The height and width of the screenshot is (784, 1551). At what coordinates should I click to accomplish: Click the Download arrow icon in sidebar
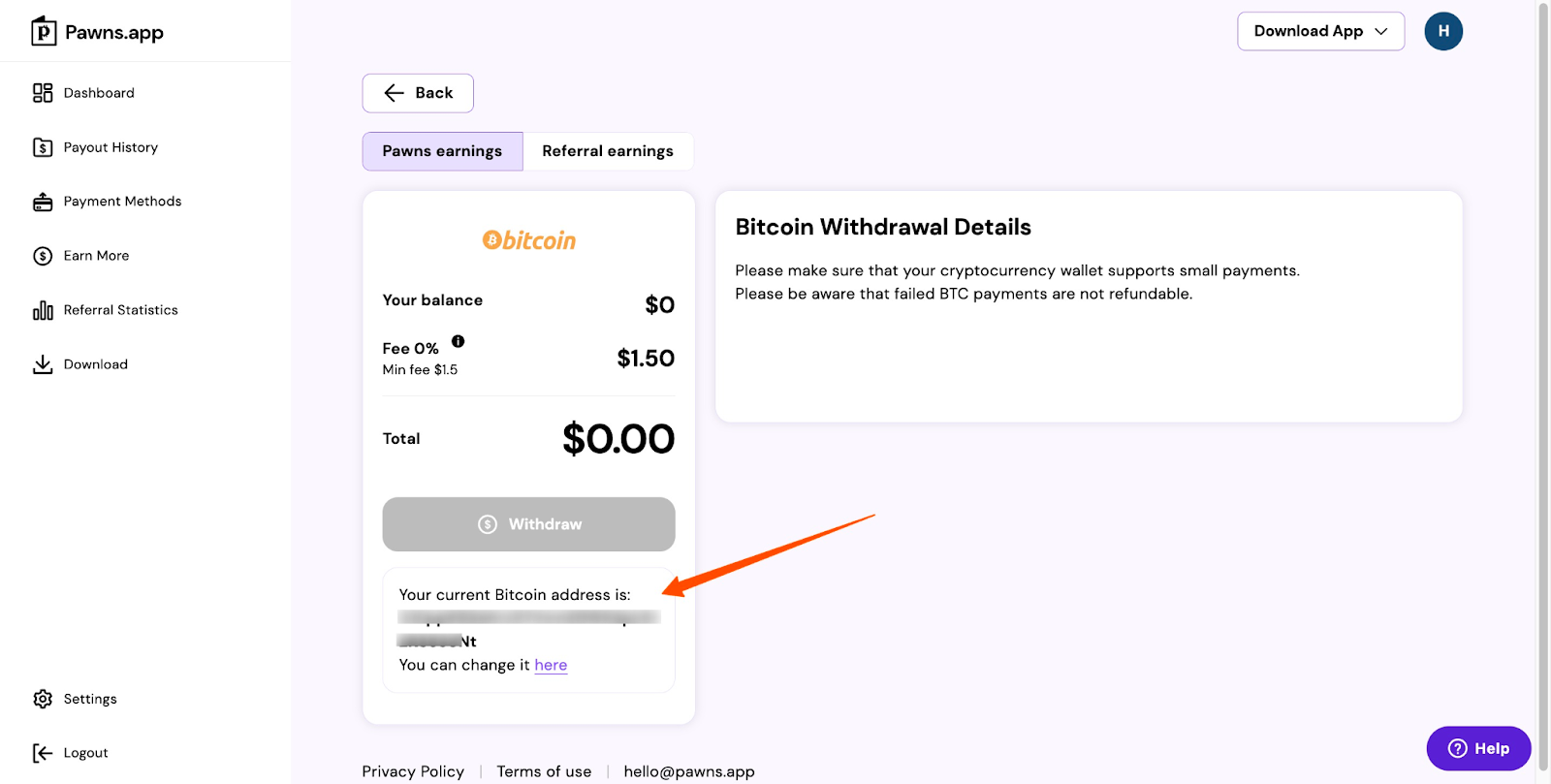pos(43,364)
